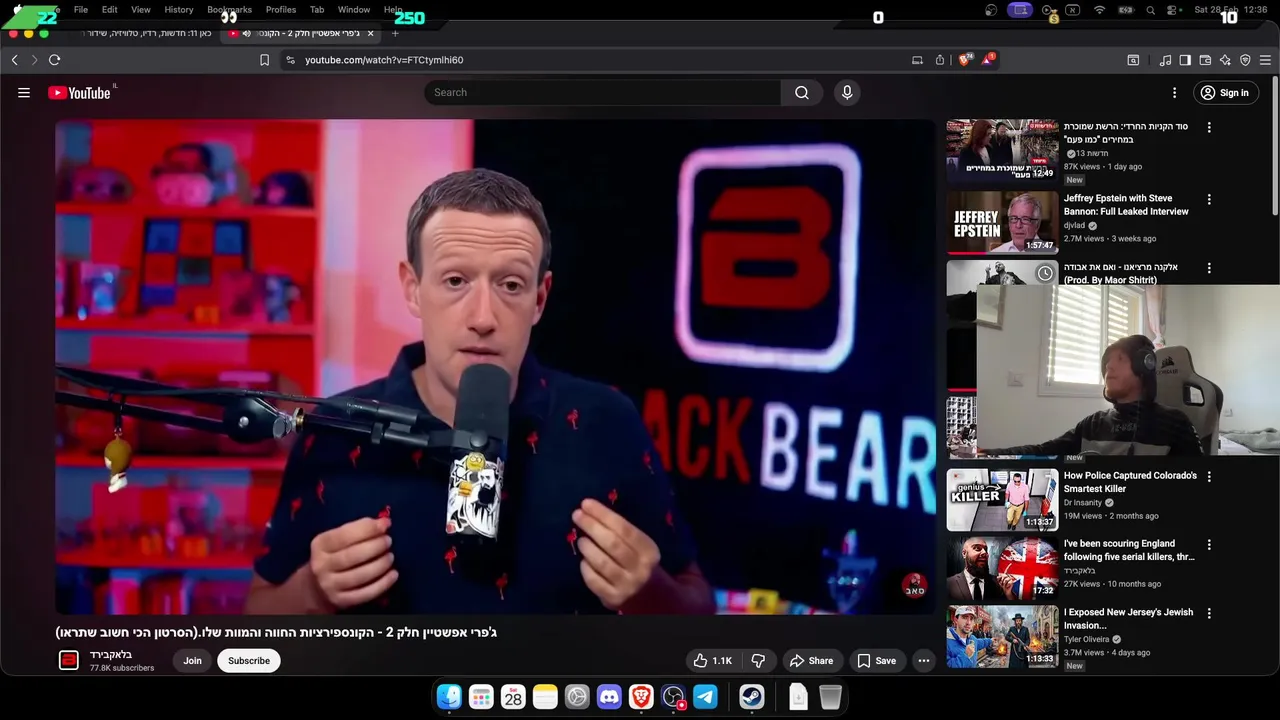
Task: Start voice search with the microphone
Action: pyautogui.click(x=847, y=92)
